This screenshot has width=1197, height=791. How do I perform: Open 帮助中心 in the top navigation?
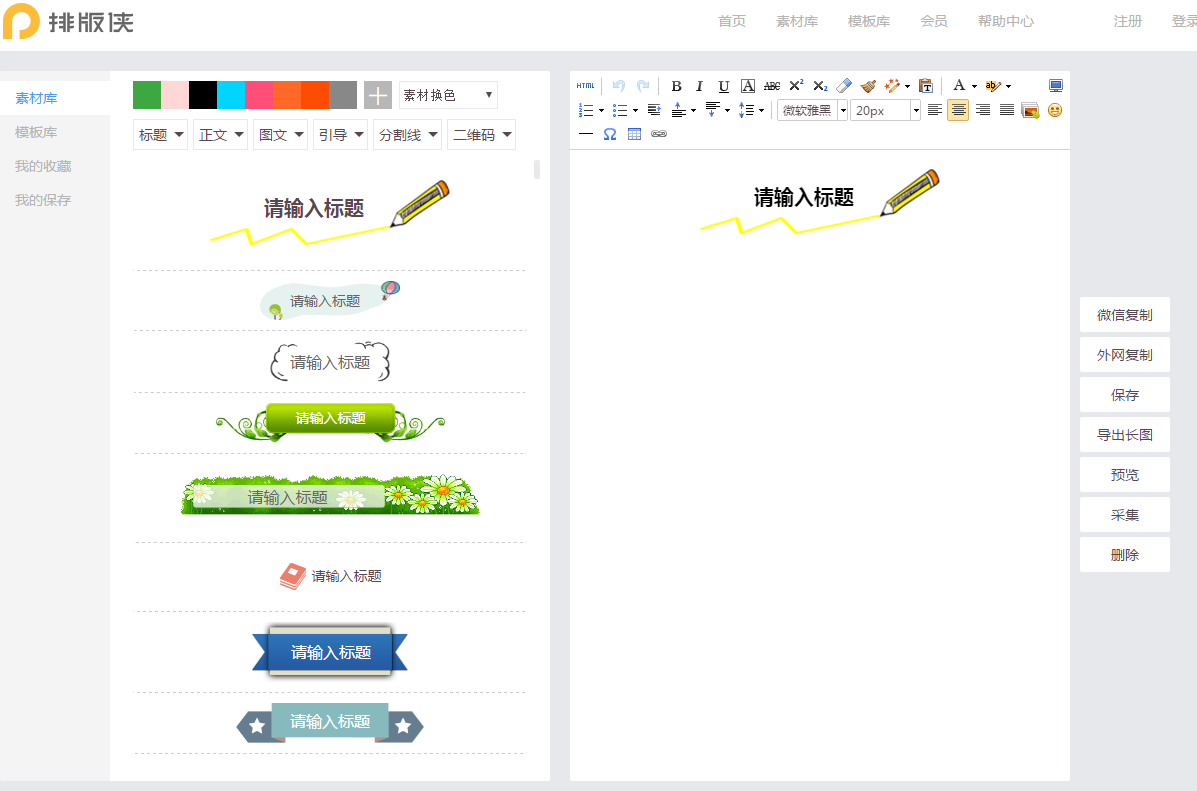pos(1005,21)
